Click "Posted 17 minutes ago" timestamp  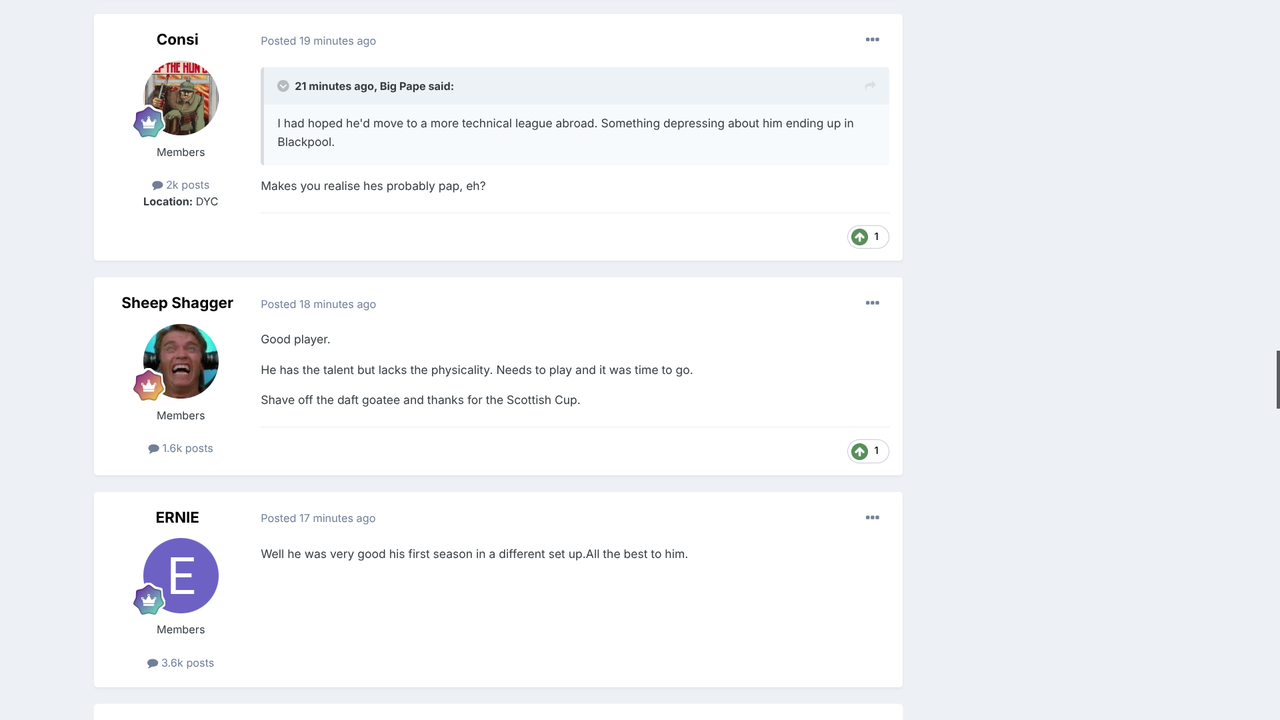318,518
